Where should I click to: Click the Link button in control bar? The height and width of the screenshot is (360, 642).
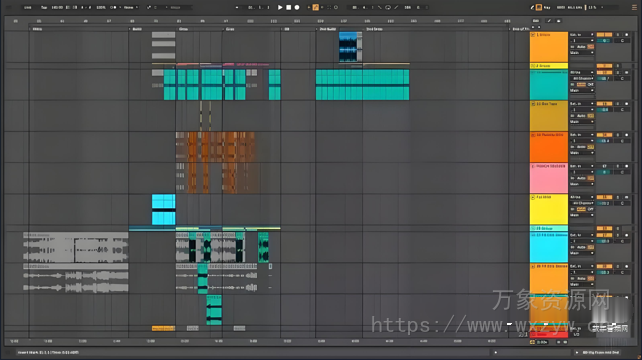pos(28,7)
